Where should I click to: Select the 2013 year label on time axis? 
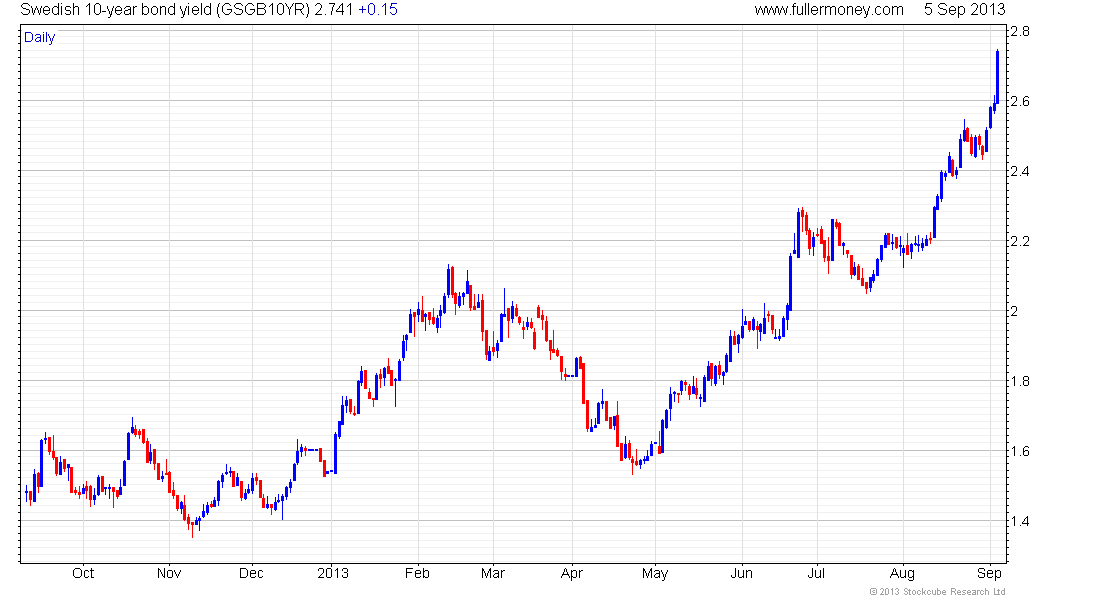pos(333,573)
